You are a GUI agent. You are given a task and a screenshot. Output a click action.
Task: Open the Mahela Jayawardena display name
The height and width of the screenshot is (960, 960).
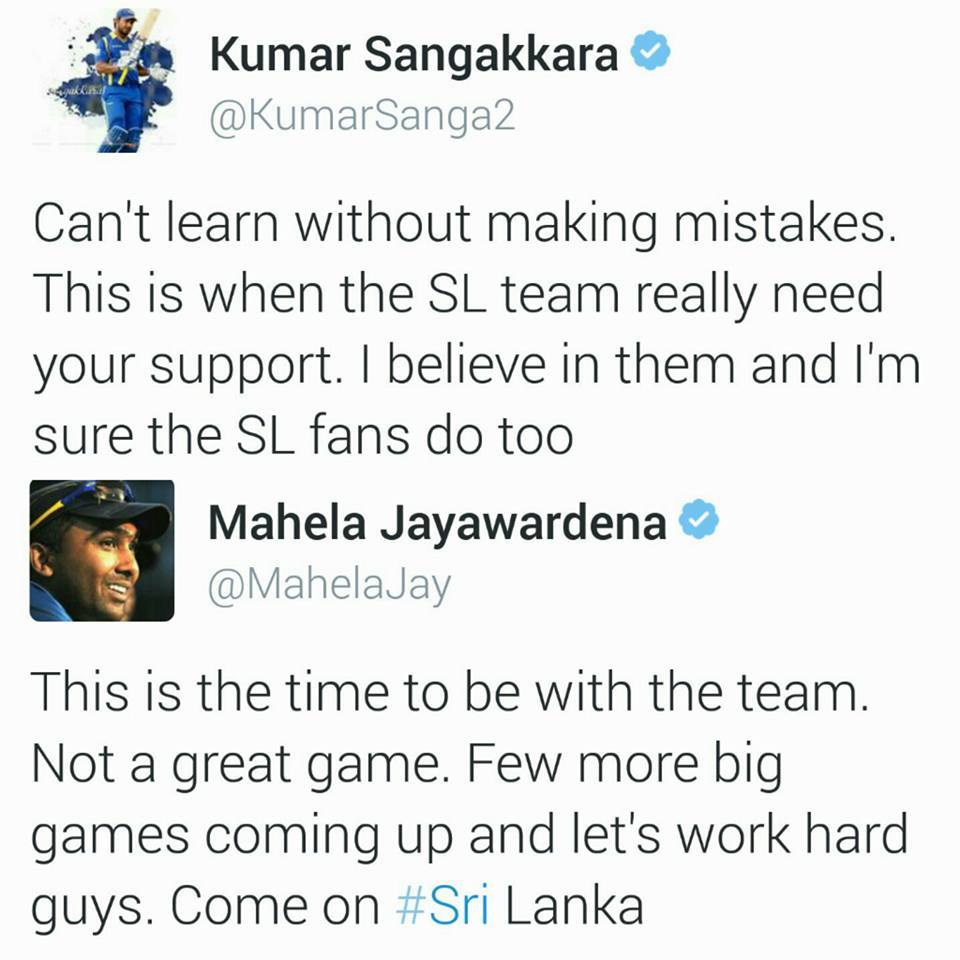(x=437, y=524)
